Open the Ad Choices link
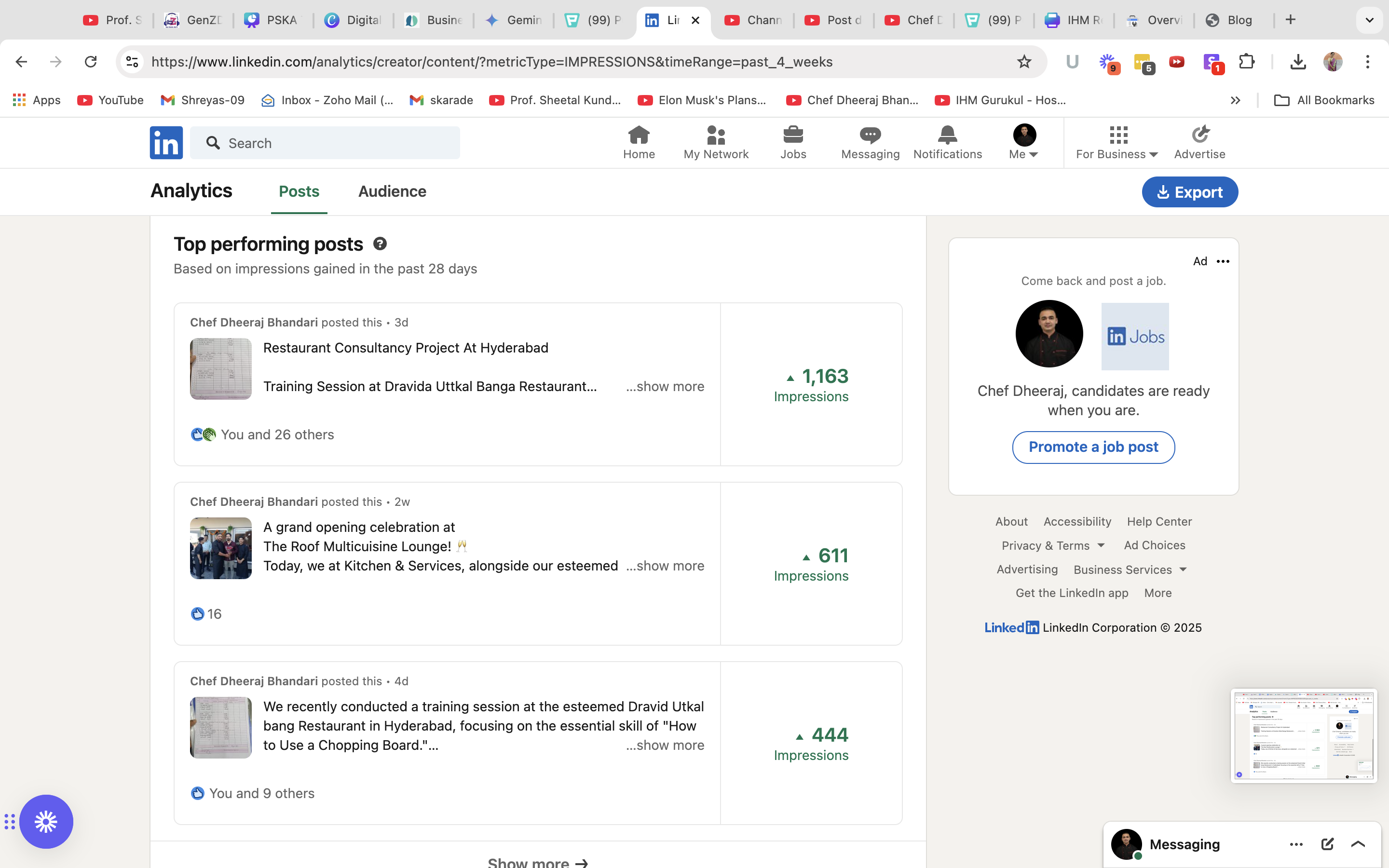The image size is (1389, 868). 1154,545
